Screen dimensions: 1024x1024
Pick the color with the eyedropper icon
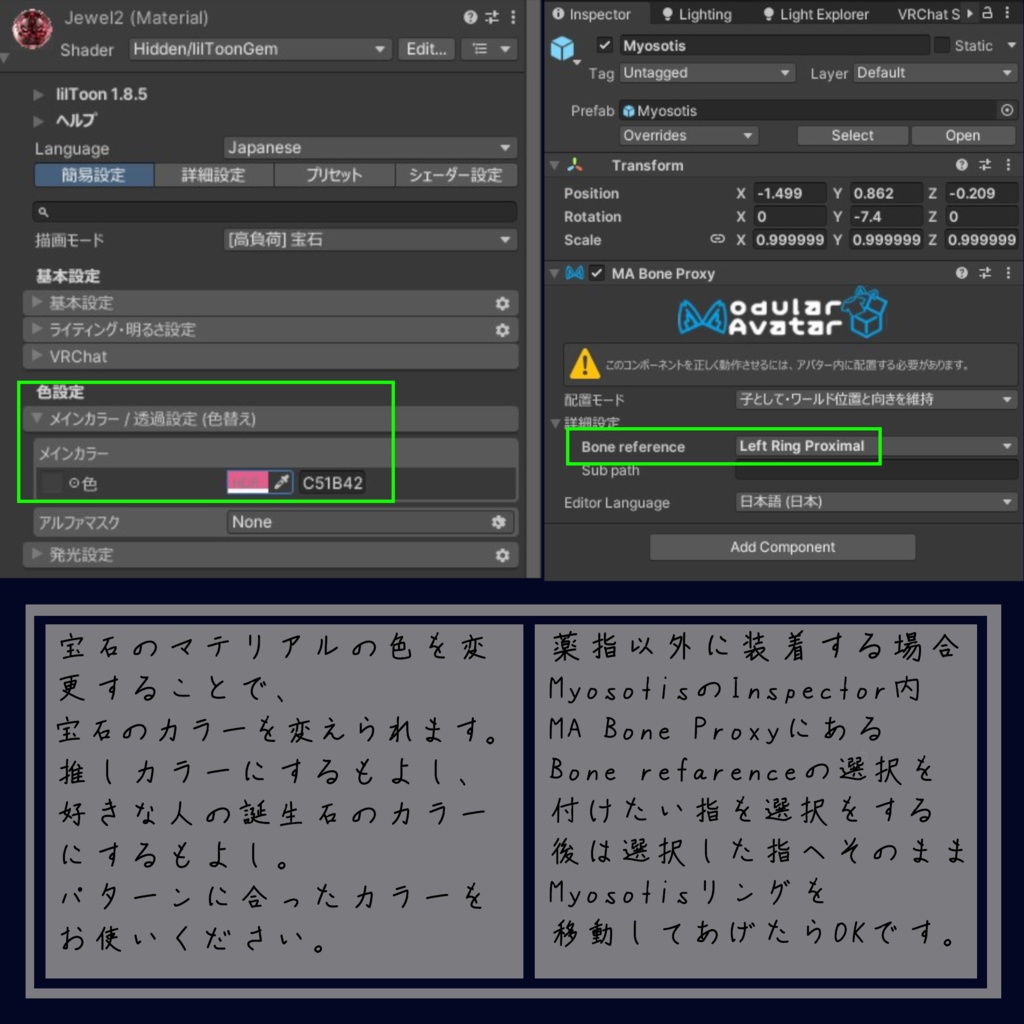282,481
